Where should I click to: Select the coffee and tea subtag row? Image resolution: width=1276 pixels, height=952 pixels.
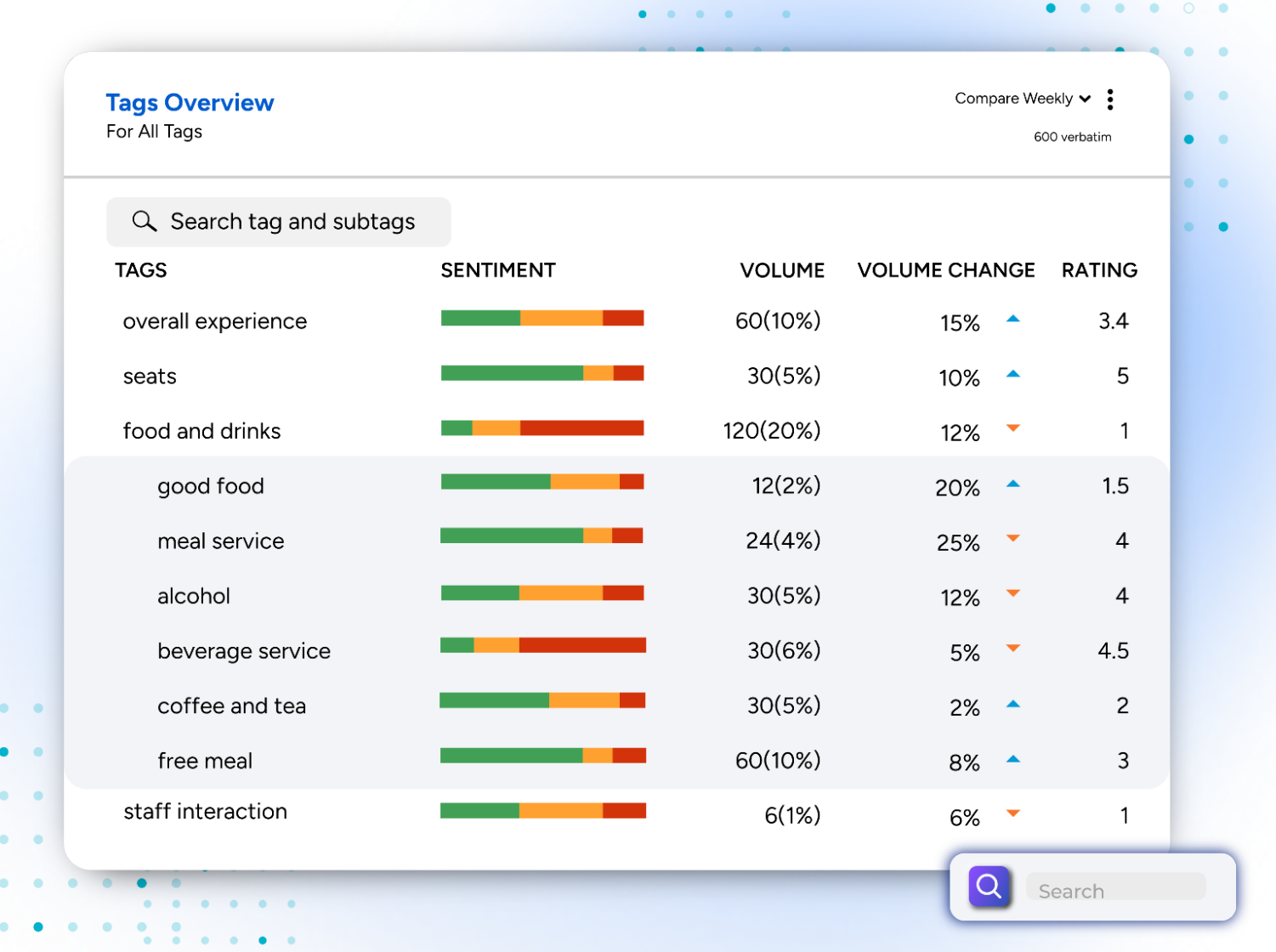tap(231, 705)
